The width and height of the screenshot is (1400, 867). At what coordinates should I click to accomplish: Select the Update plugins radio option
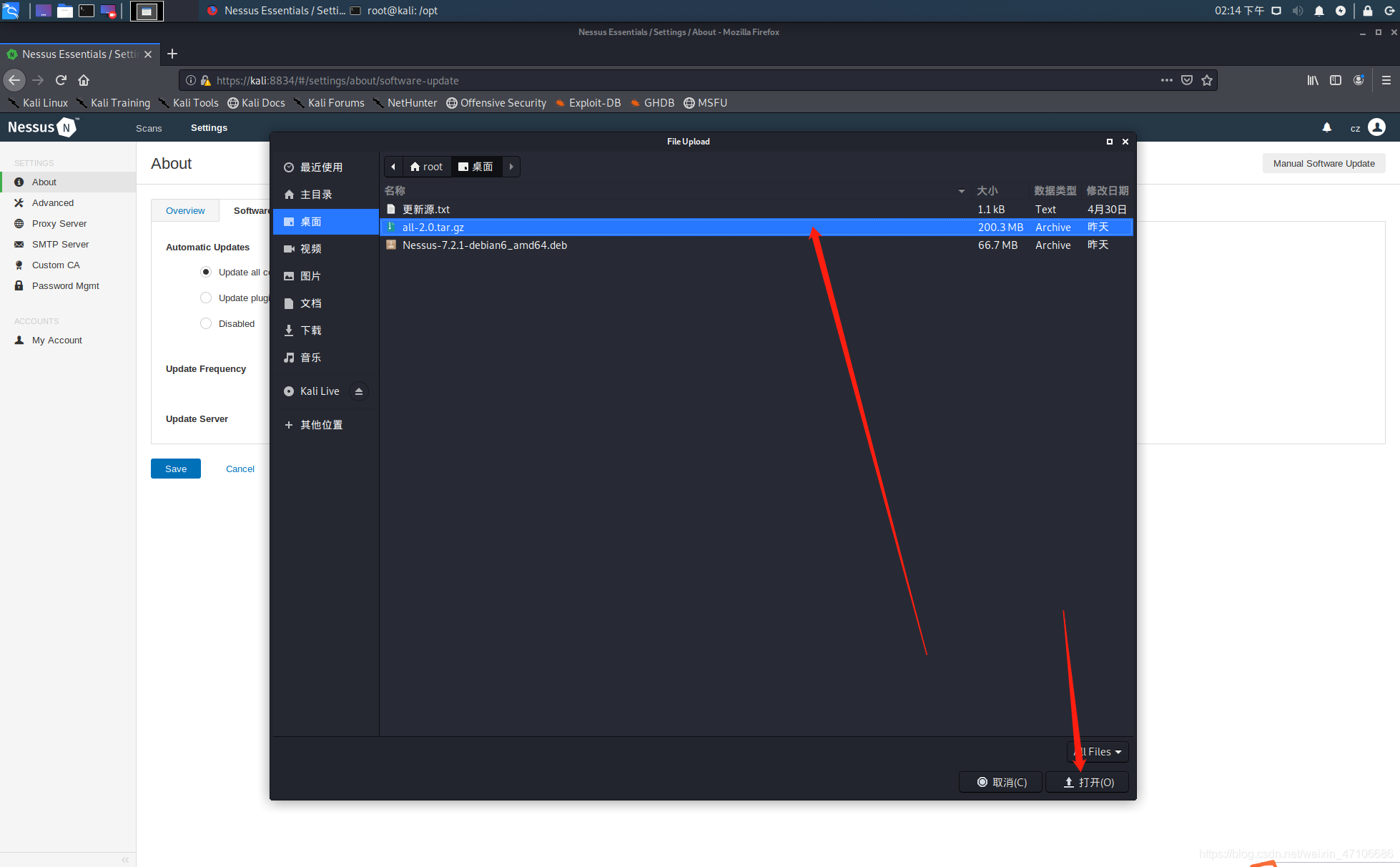pos(206,298)
